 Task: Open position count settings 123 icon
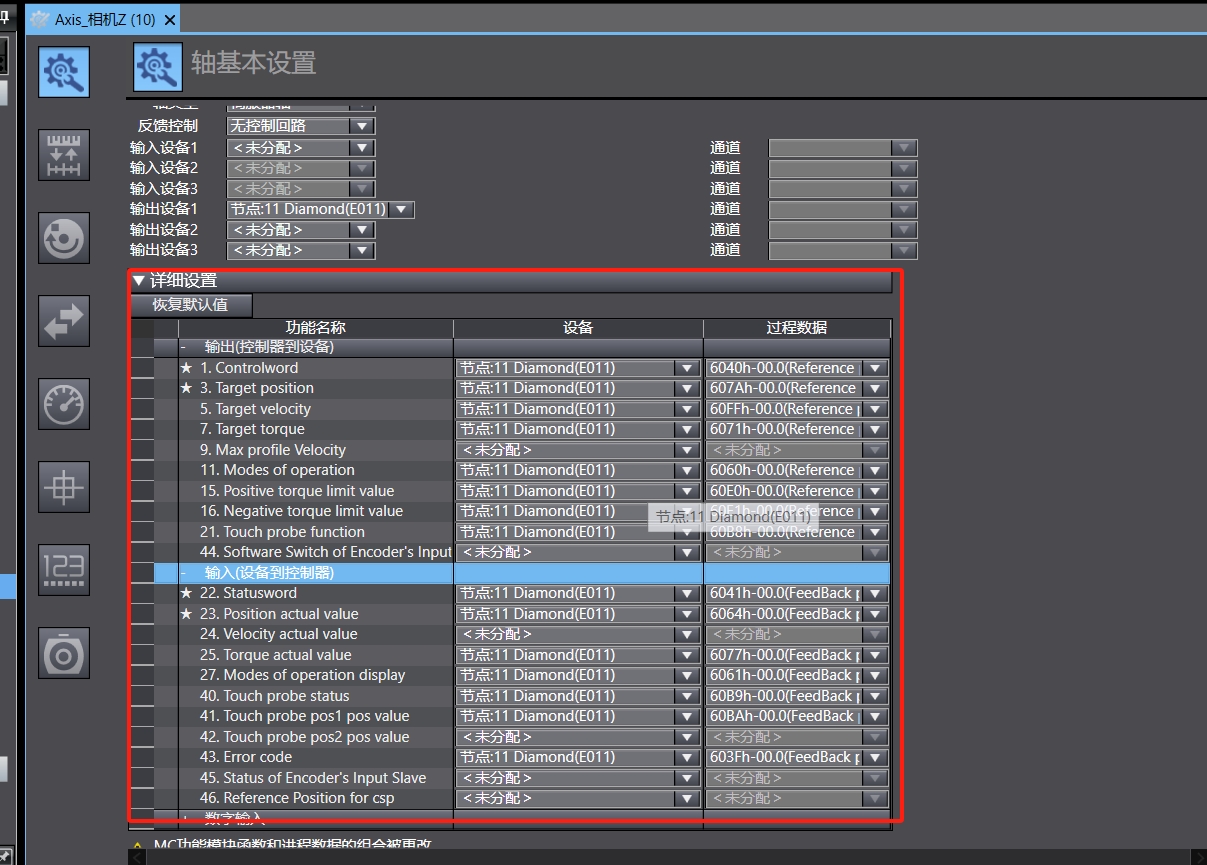coord(64,570)
